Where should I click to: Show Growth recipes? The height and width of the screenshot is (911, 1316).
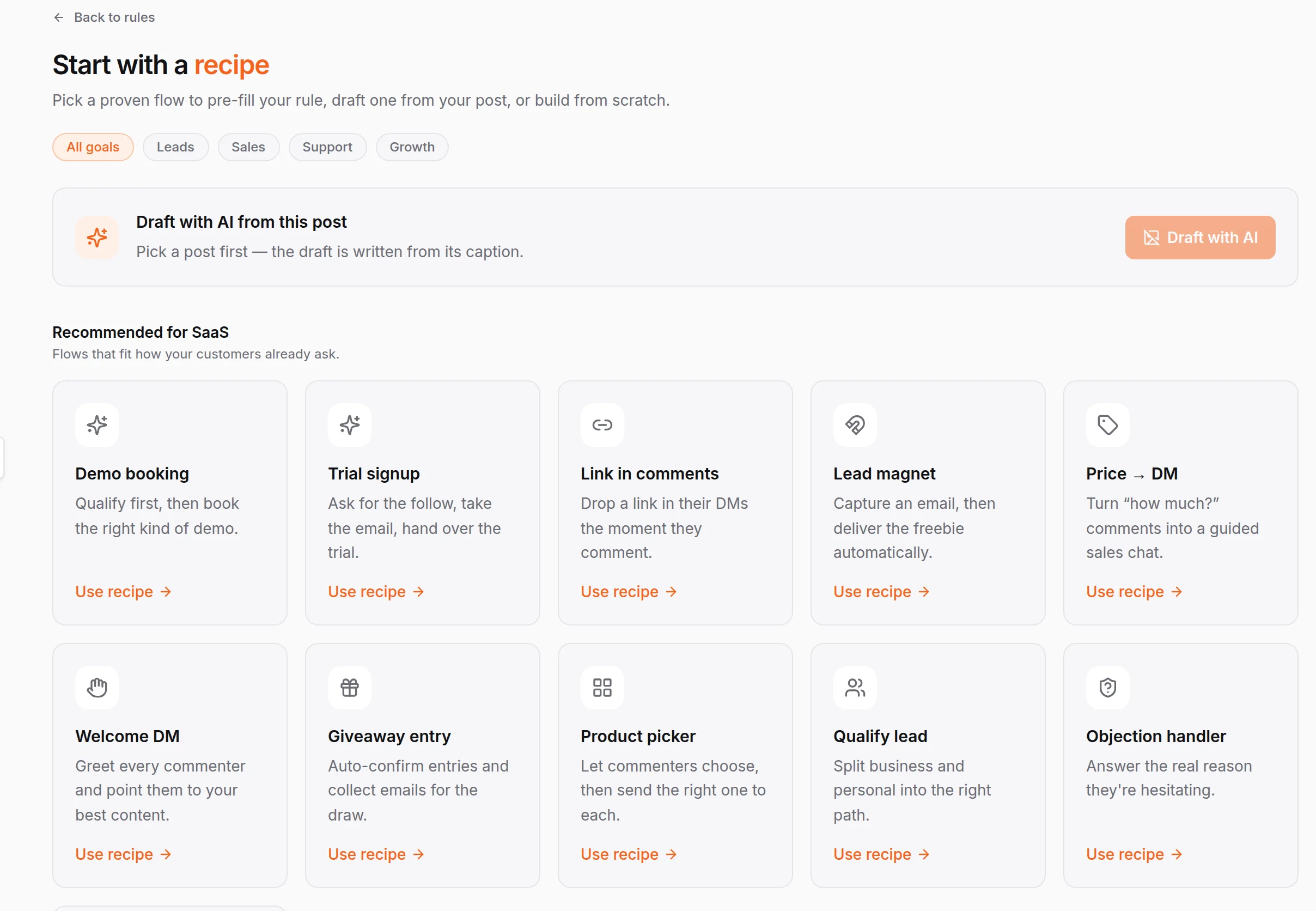pos(412,147)
